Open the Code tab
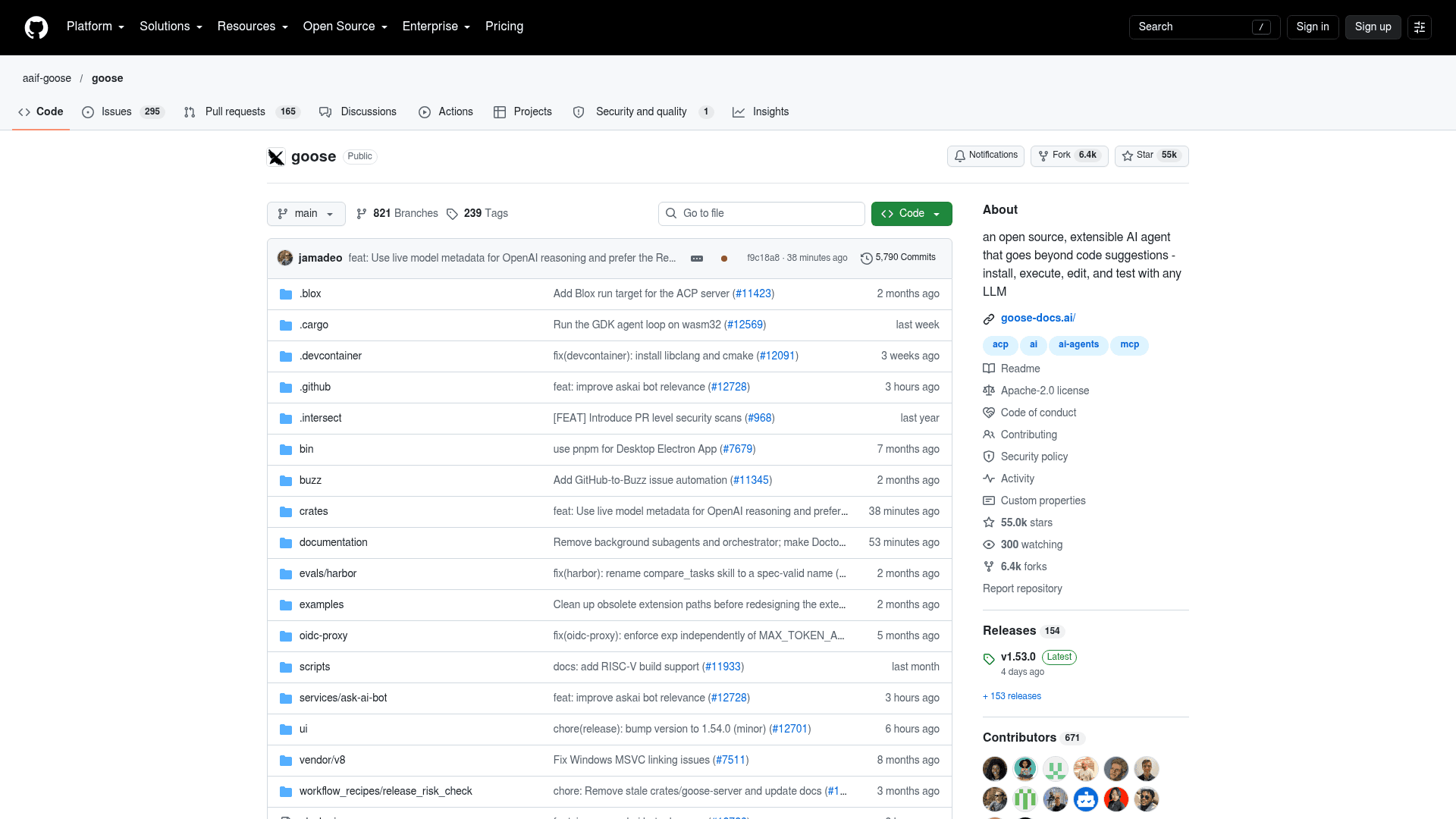The width and height of the screenshot is (1456, 819). [41, 111]
